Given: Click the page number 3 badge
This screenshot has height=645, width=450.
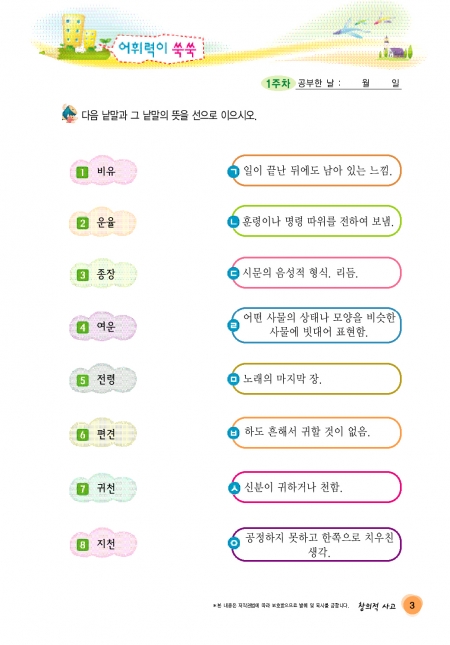Looking at the screenshot, I should pyautogui.click(x=412, y=605).
